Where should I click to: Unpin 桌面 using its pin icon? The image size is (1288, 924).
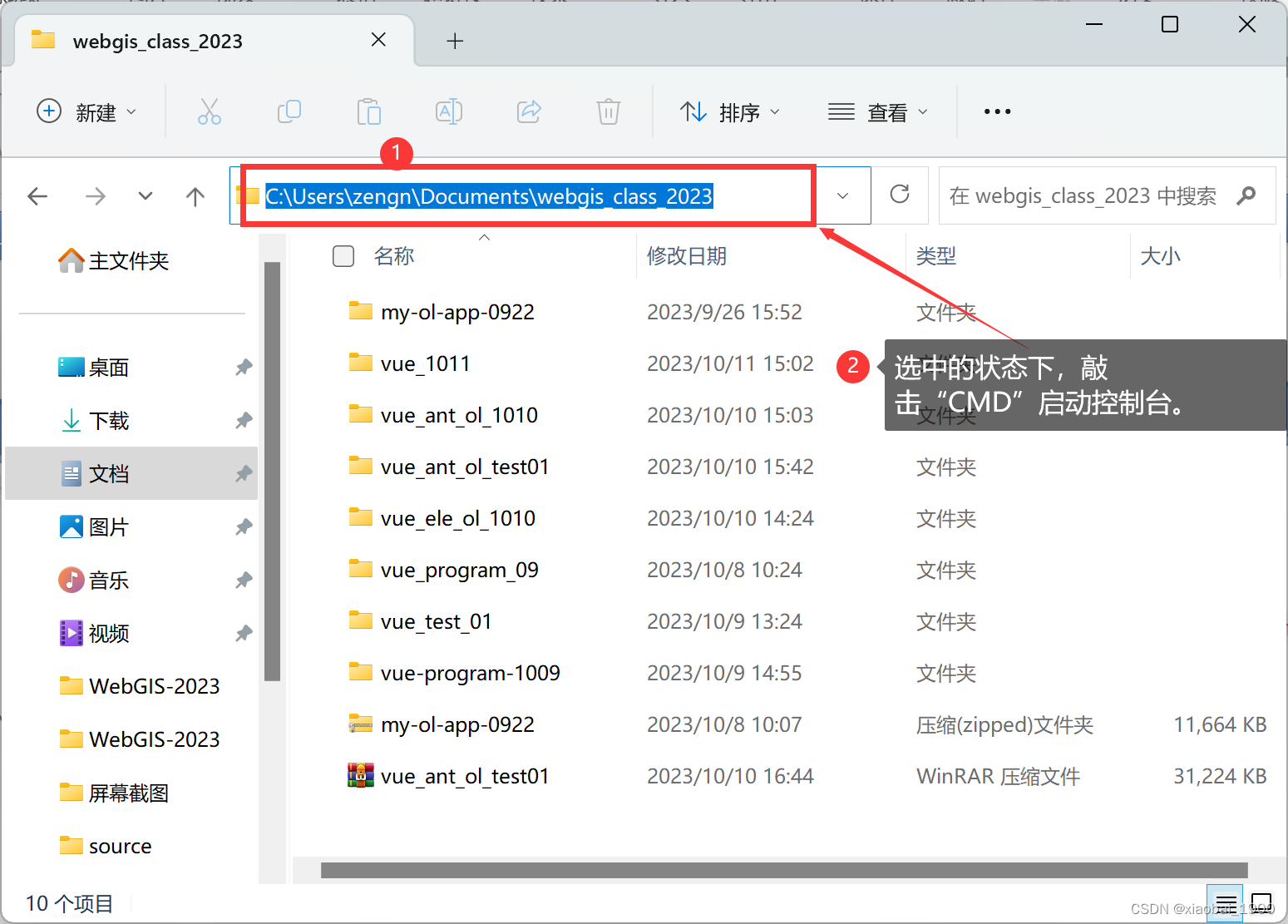(x=244, y=367)
